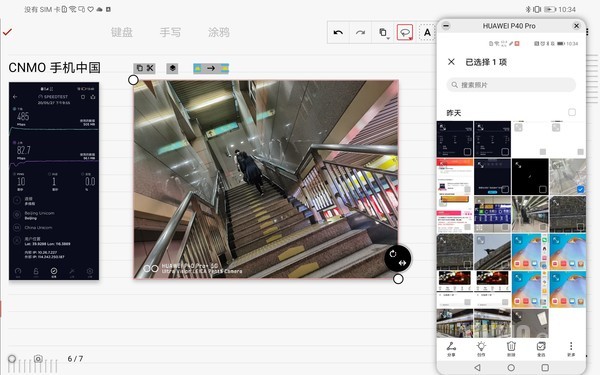Expand the bird rooftop photo
The width and height of the screenshot is (600, 375).
click(481, 240)
